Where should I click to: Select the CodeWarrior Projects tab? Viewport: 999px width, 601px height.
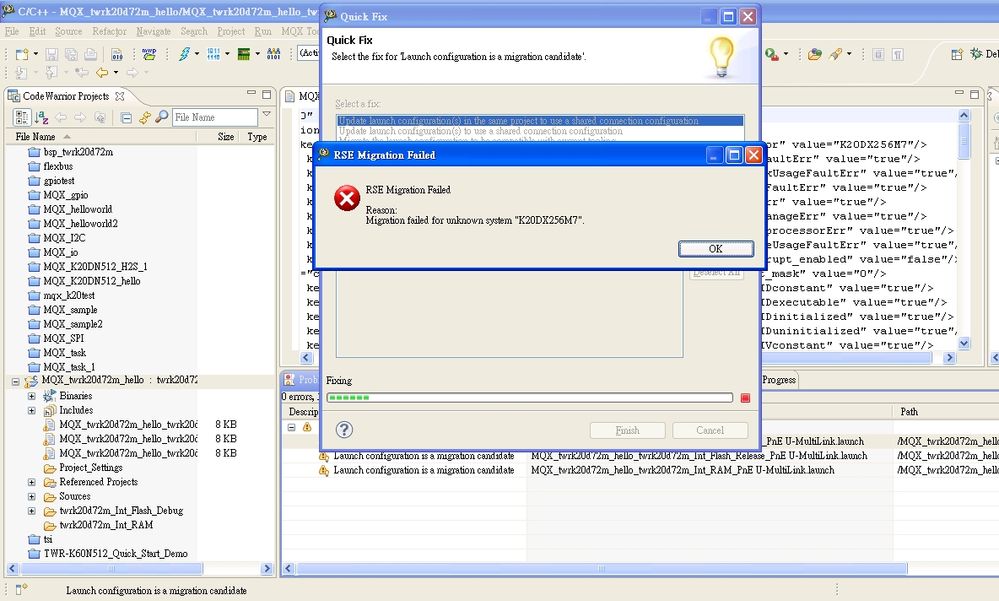[66, 96]
